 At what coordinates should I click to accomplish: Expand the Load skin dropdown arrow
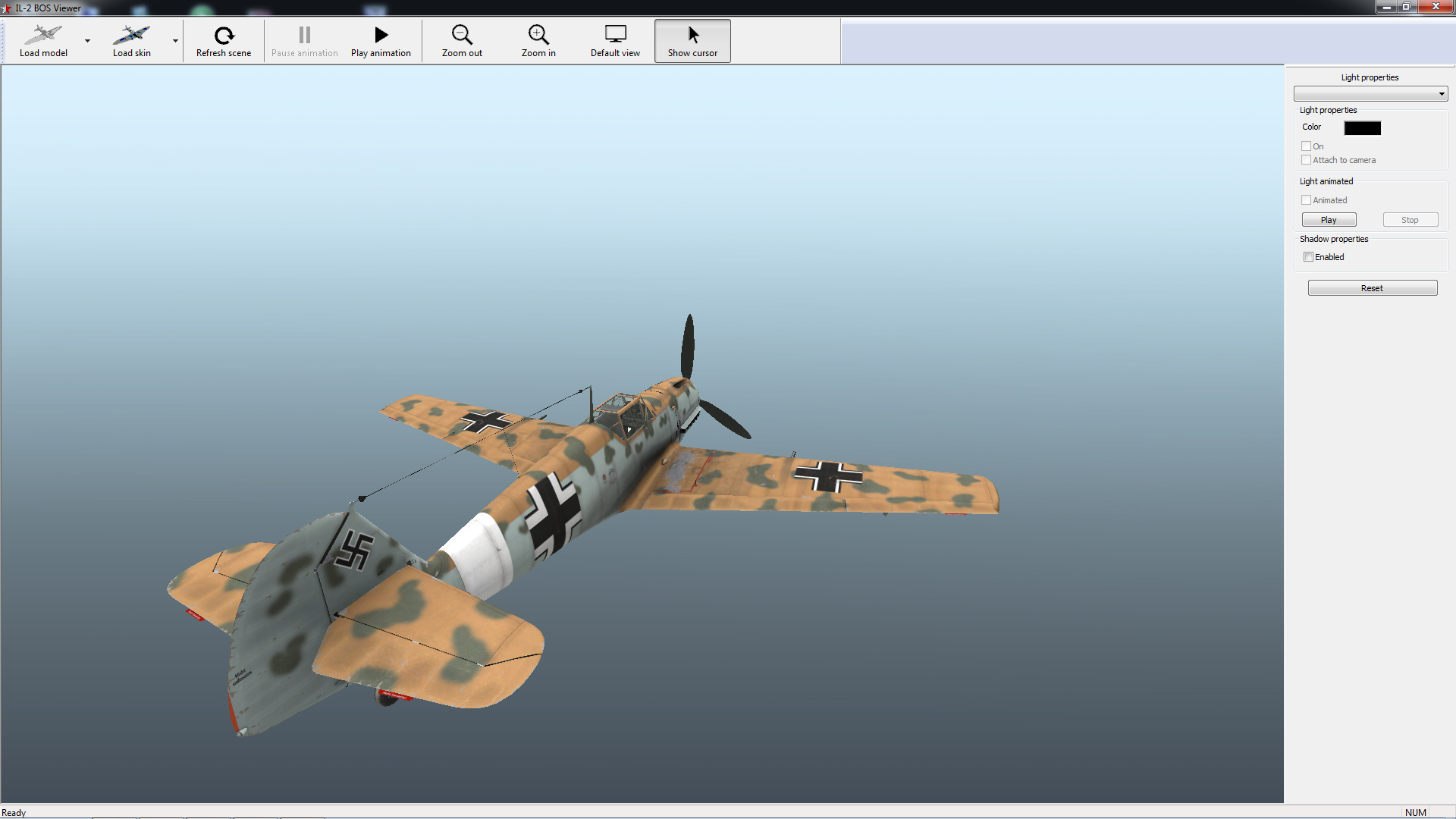(175, 41)
